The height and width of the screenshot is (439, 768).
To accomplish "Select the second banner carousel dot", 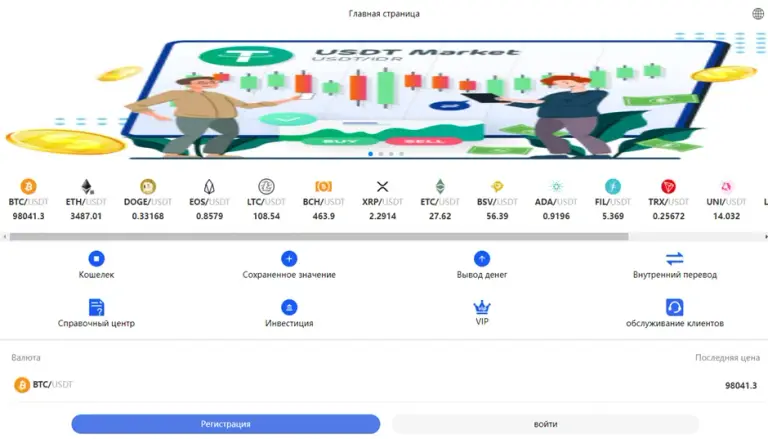I will (381, 154).
